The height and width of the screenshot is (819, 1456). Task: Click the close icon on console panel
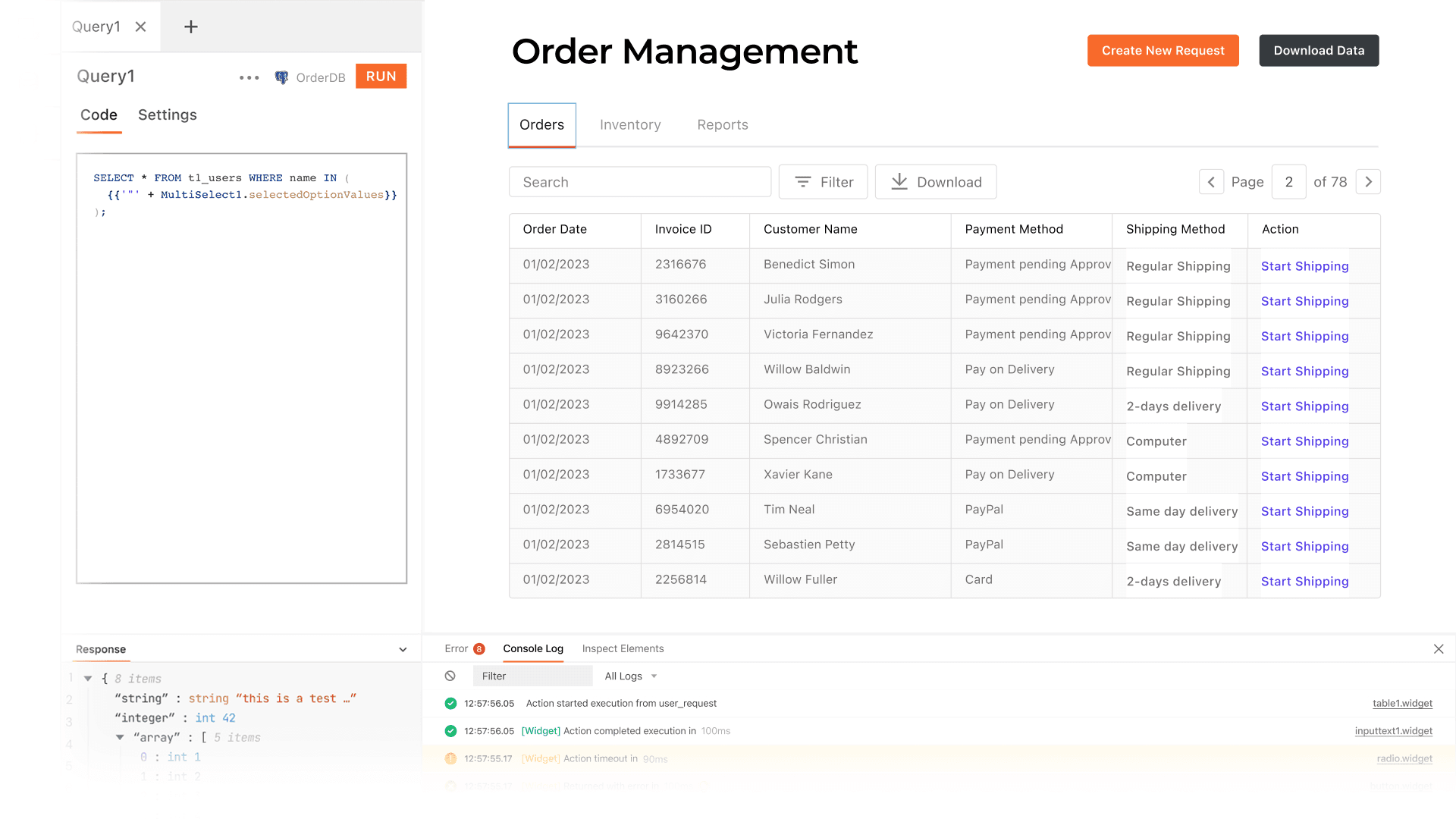(x=1438, y=649)
